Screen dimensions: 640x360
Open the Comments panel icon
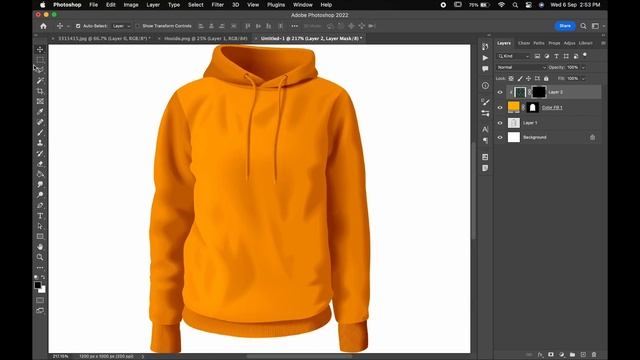tap(485, 69)
